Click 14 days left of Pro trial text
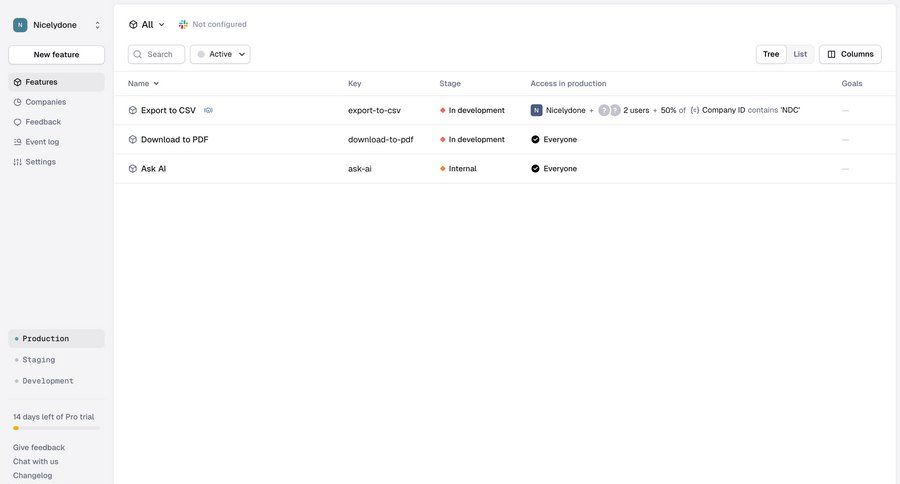The height and width of the screenshot is (484, 900). (53, 417)
